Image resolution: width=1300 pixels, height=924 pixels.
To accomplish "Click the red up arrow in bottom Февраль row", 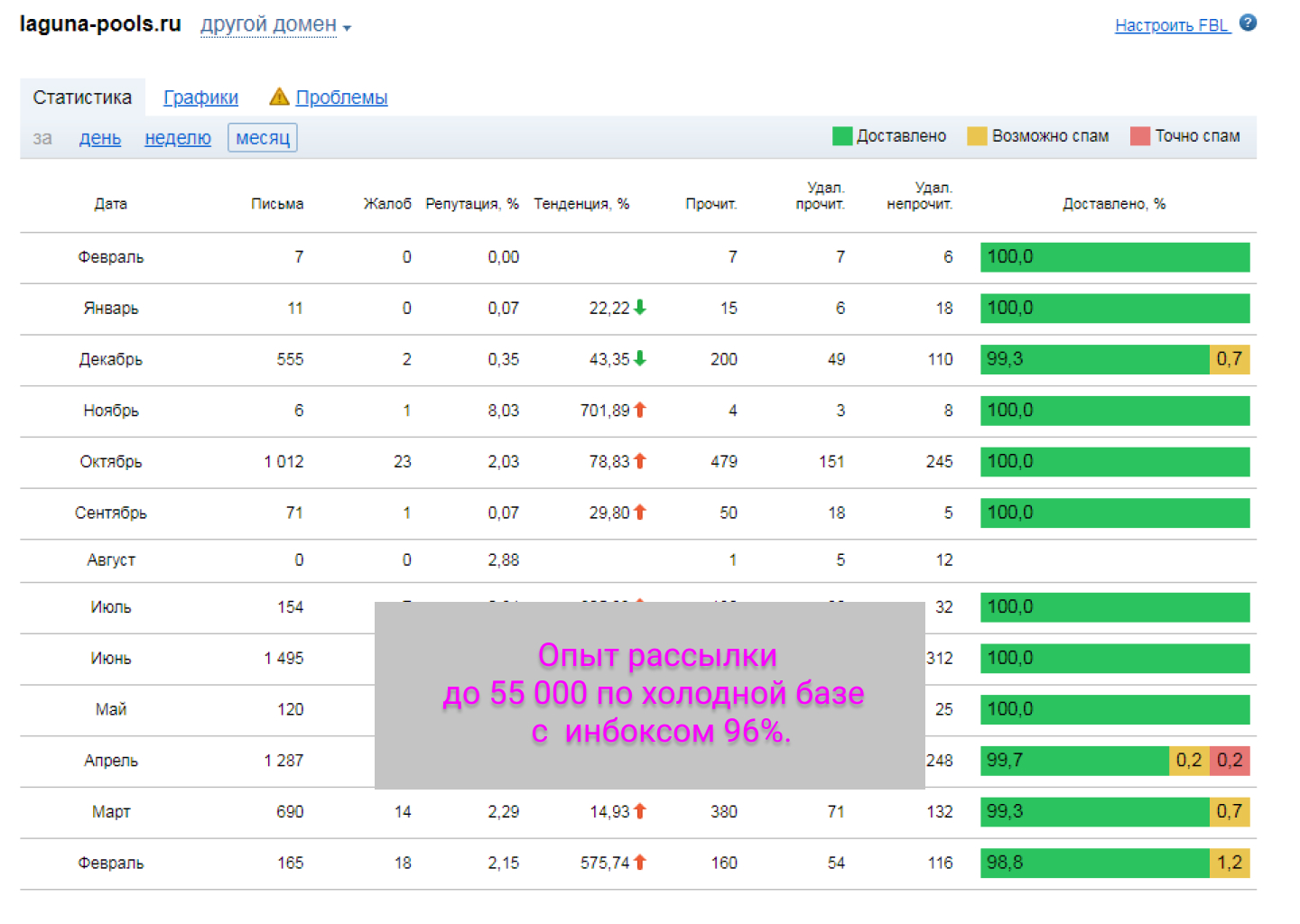I will 640,863.
